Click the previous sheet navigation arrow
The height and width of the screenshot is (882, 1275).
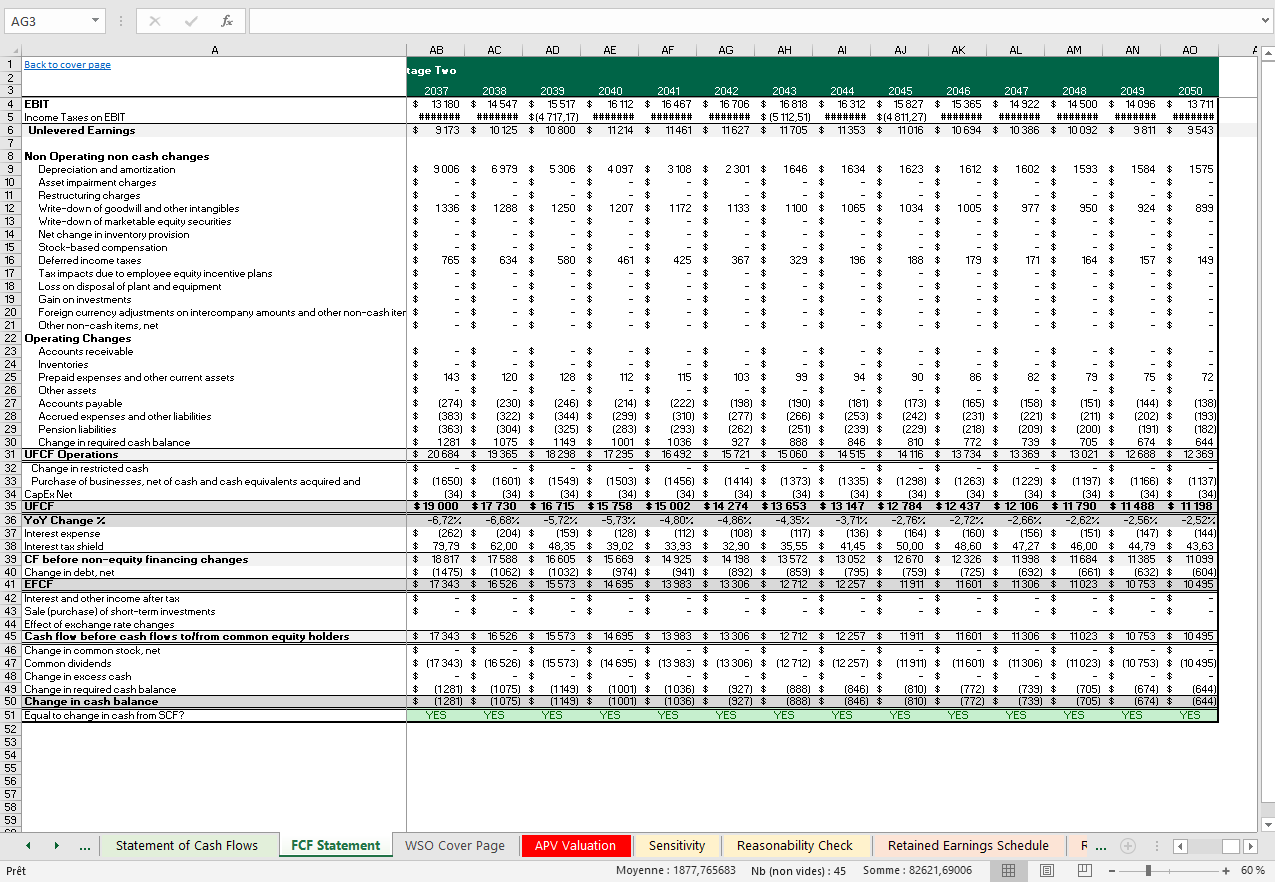coord(28,846)
